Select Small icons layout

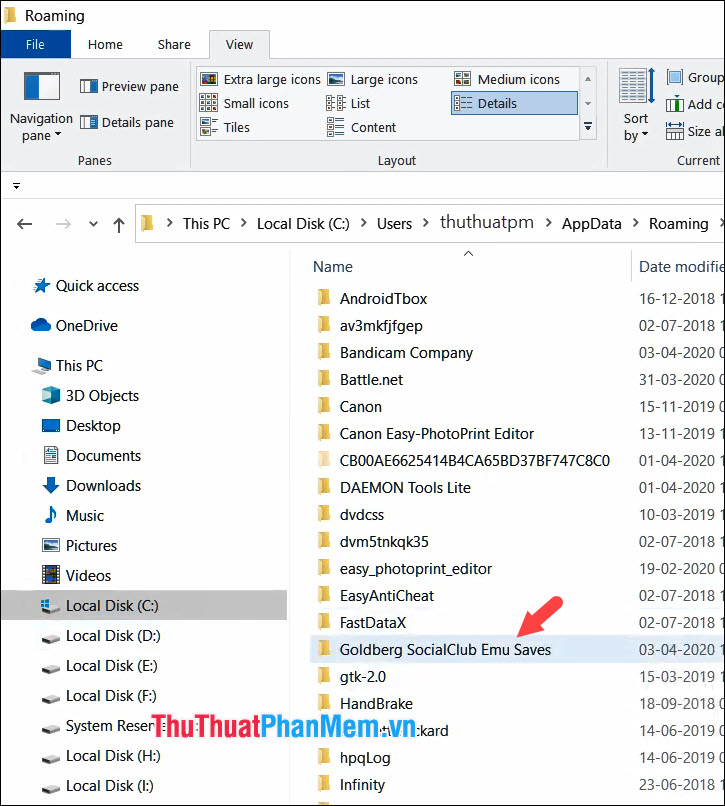click(x=244, y=103)
